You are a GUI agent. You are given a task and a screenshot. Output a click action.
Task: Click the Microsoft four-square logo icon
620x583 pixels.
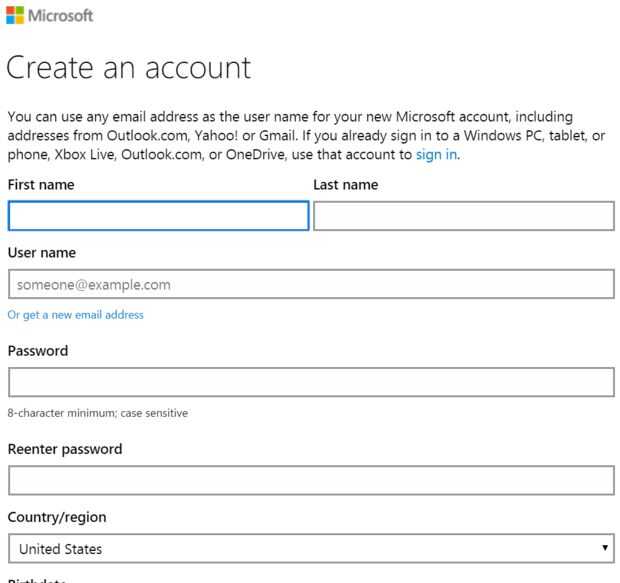(x=16, y=16)
